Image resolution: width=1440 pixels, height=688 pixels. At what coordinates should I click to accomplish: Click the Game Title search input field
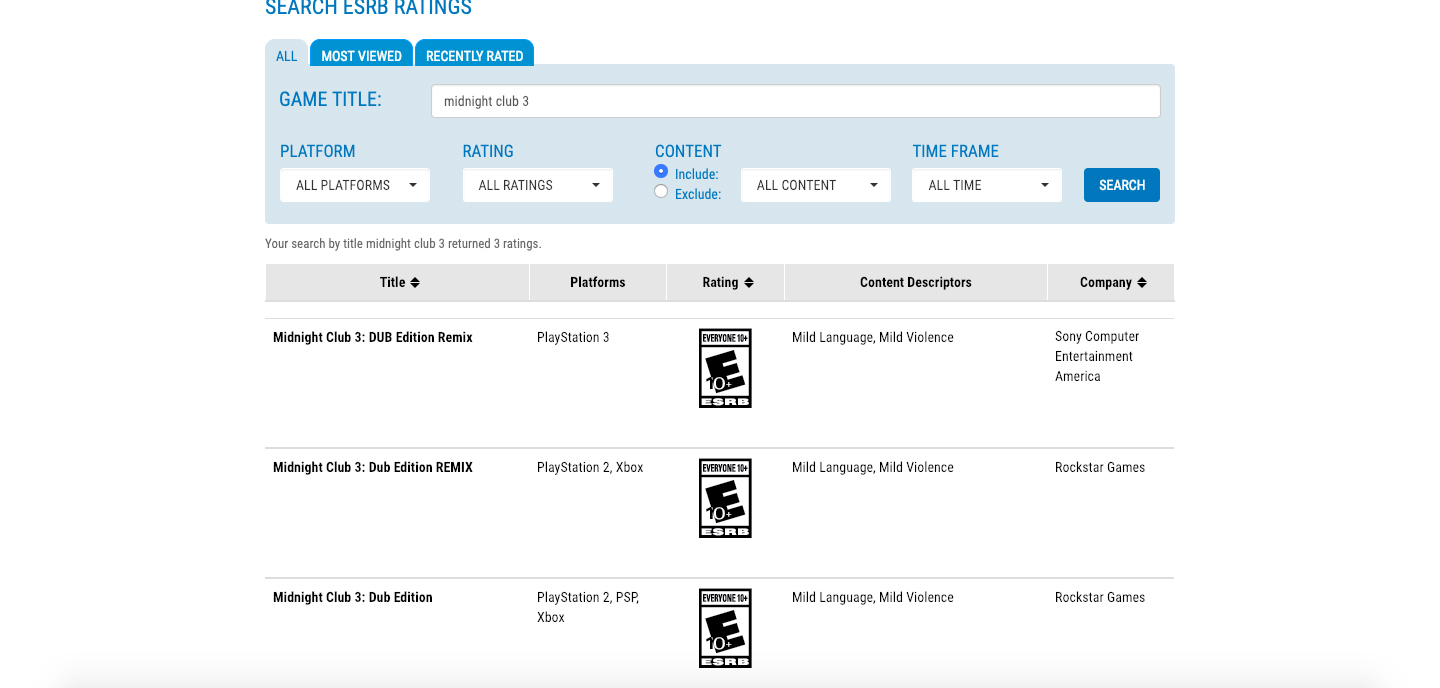click(795, 101)
